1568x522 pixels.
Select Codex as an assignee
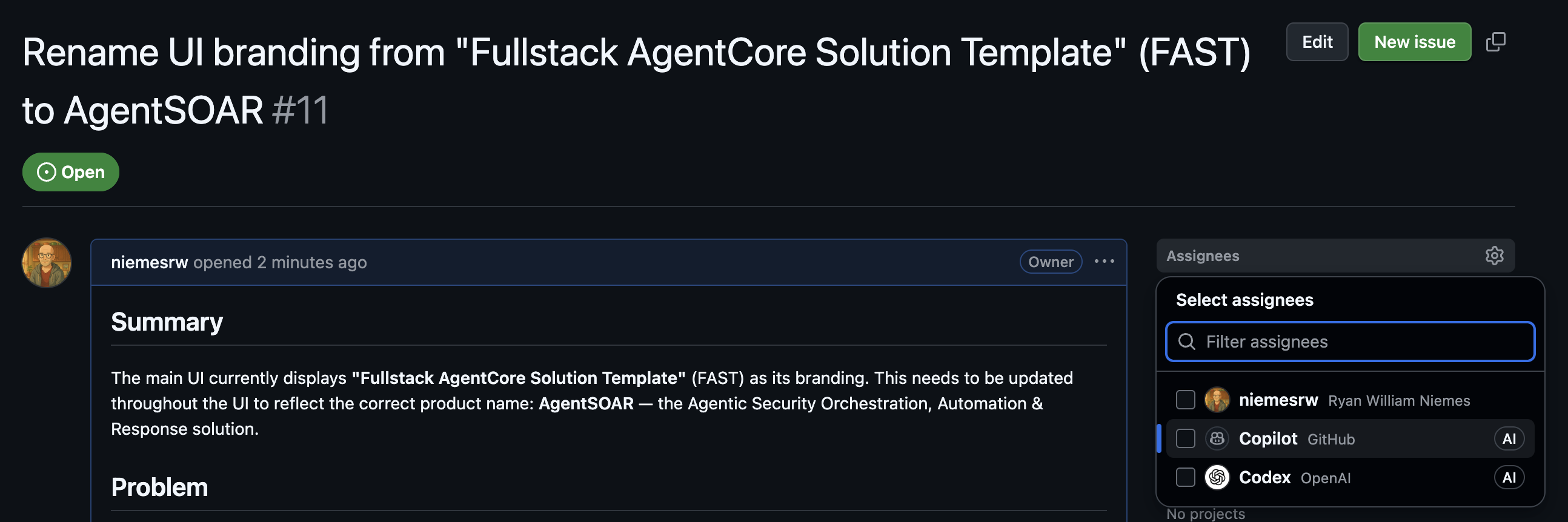pos(1185,478)
